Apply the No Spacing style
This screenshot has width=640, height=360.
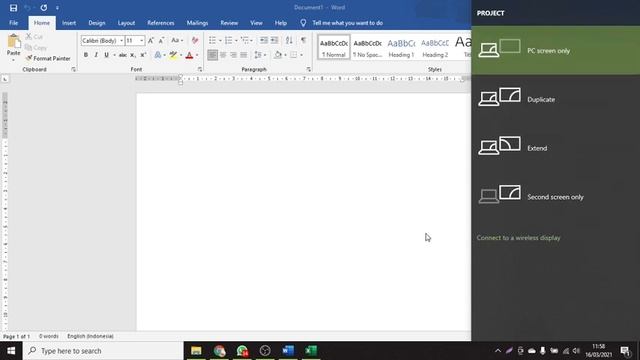(x=367, y=48)
